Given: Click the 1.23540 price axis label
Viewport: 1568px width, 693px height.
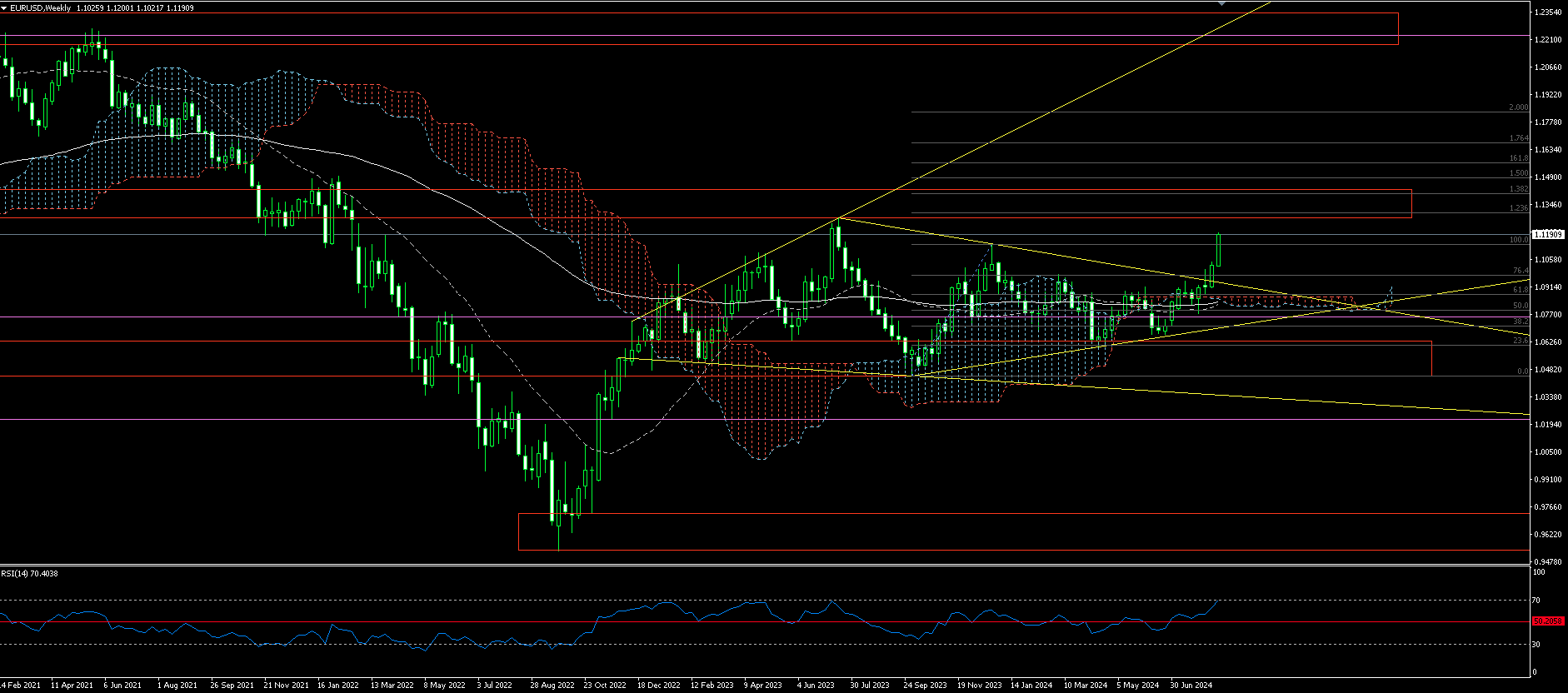Looking at the screenshot, I should pos(1547,12).
